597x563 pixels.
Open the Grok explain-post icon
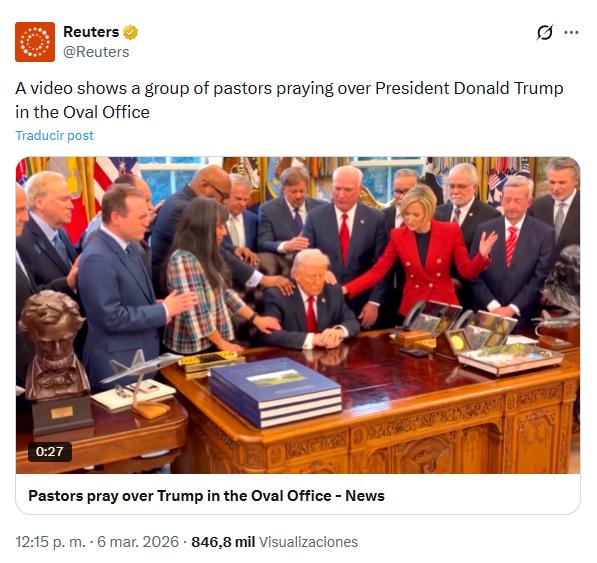click(x=544, y=32)
